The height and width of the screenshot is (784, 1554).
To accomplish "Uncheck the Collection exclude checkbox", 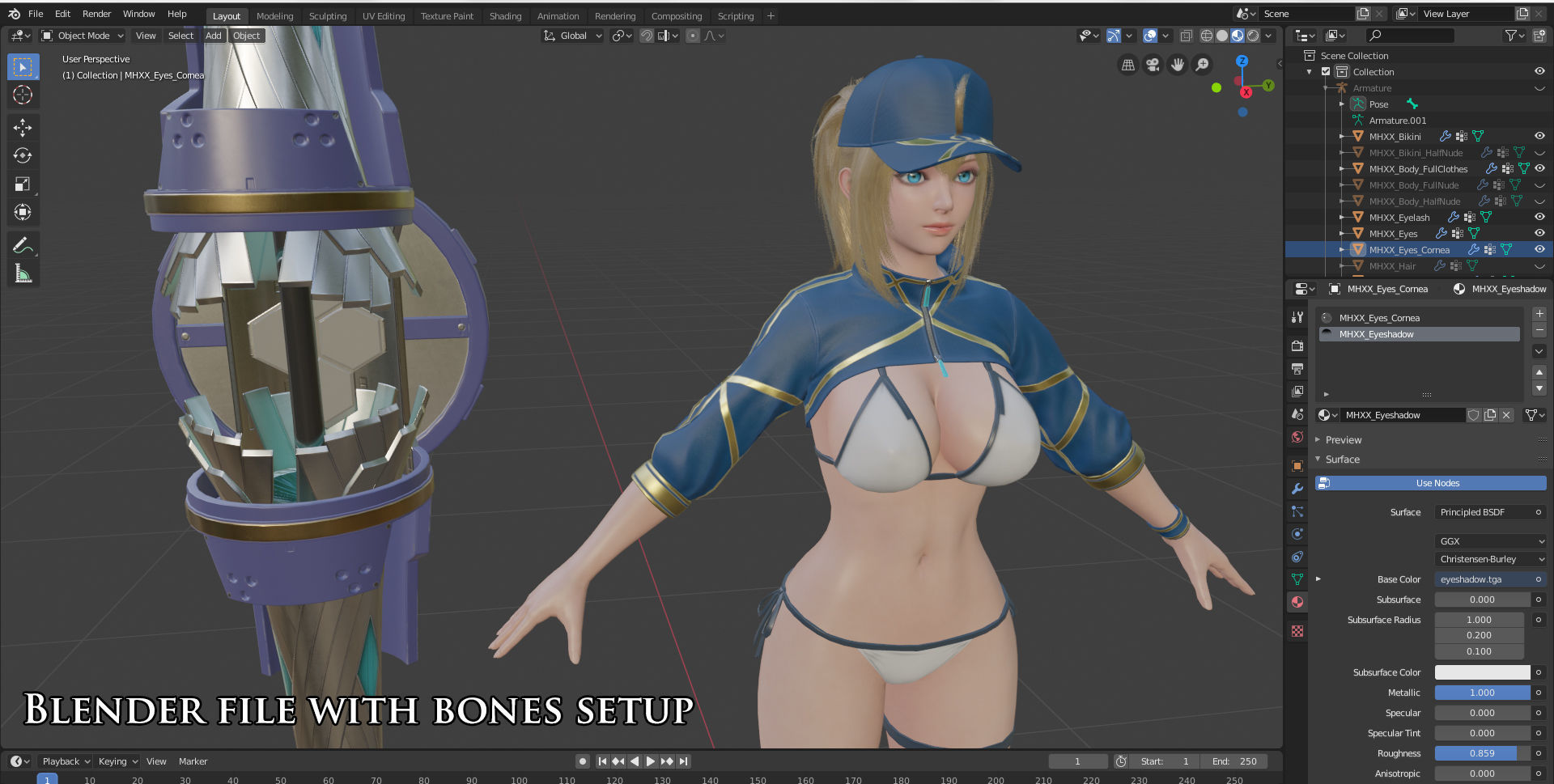I will 1326,72.
